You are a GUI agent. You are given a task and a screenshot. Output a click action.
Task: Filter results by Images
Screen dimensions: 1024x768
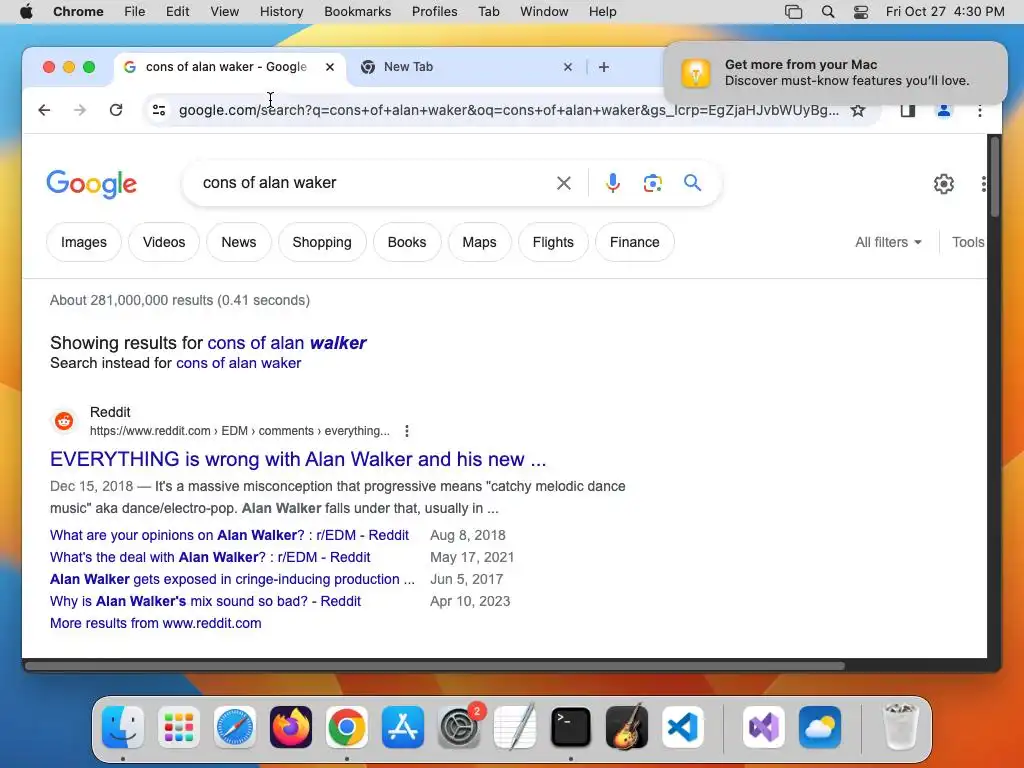84,242
